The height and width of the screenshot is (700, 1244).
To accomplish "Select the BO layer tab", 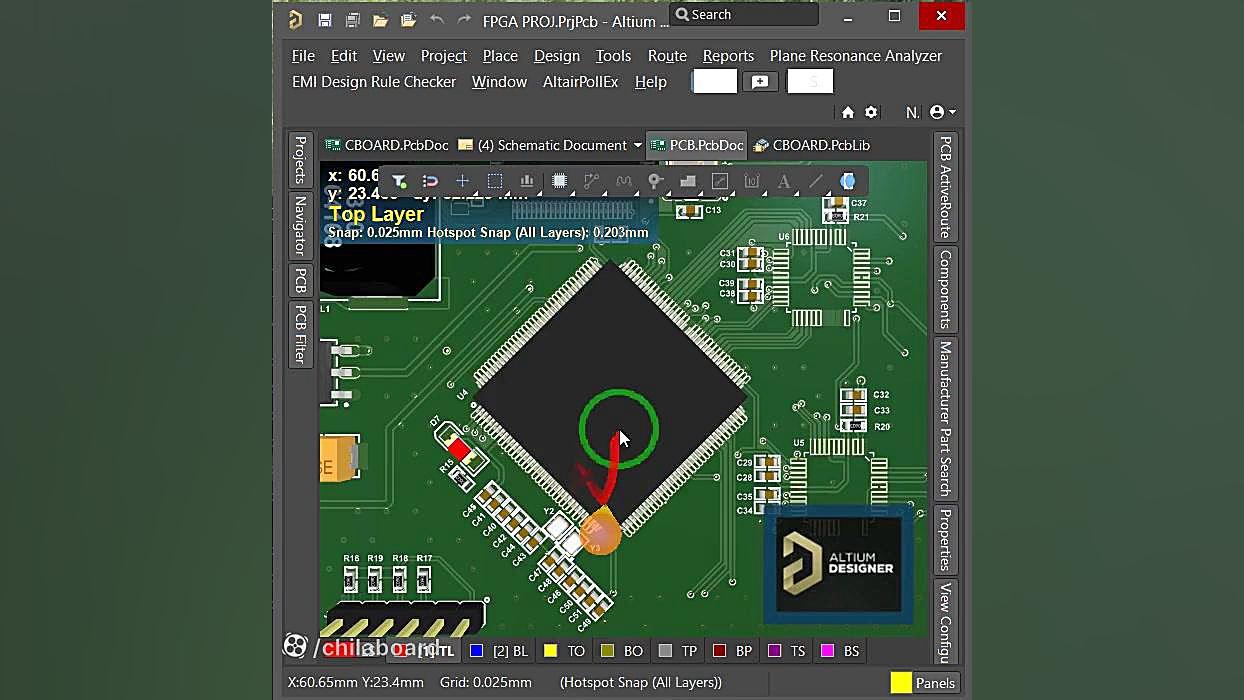I will (621, 651).
